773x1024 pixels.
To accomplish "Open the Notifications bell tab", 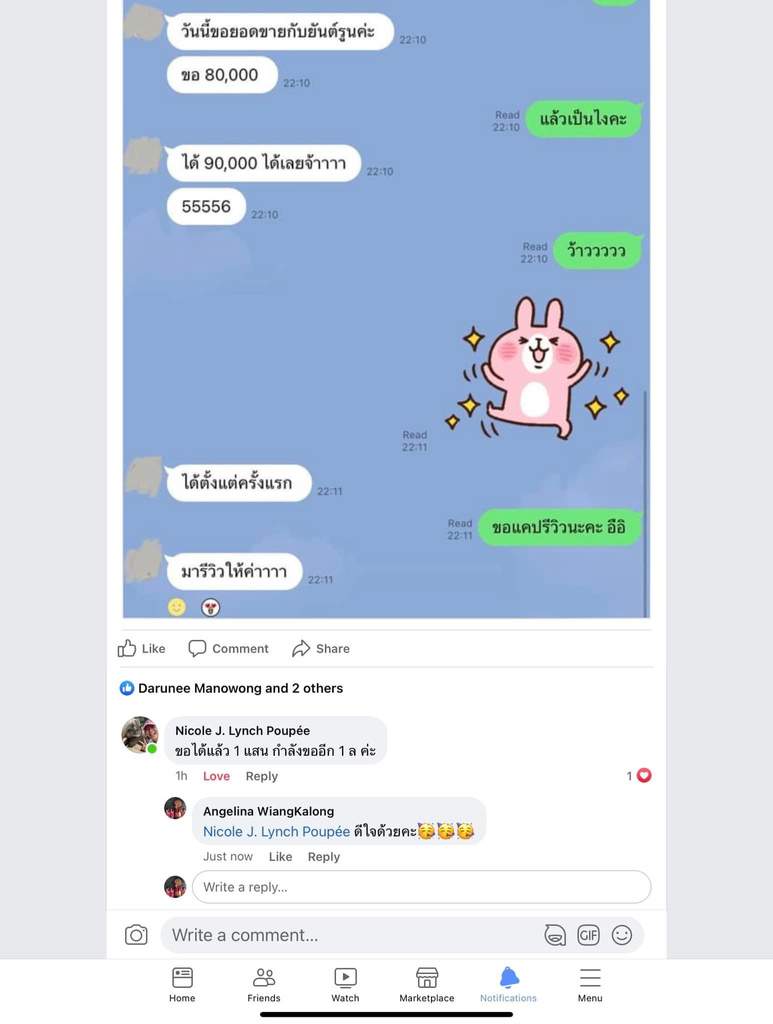I will tap(509, 984).
